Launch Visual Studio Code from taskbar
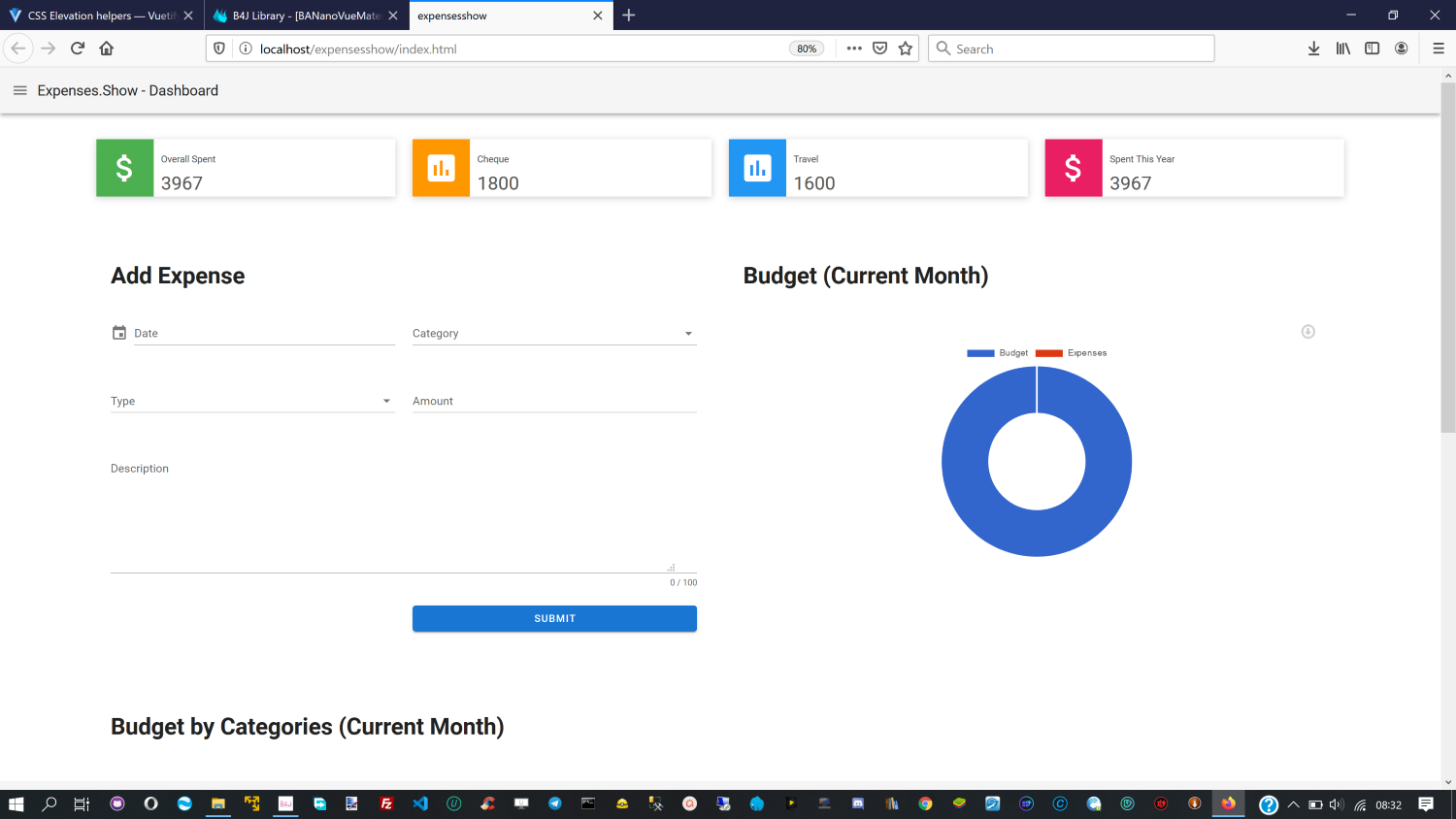This screenshot has height=819, width=1456. 420,803
